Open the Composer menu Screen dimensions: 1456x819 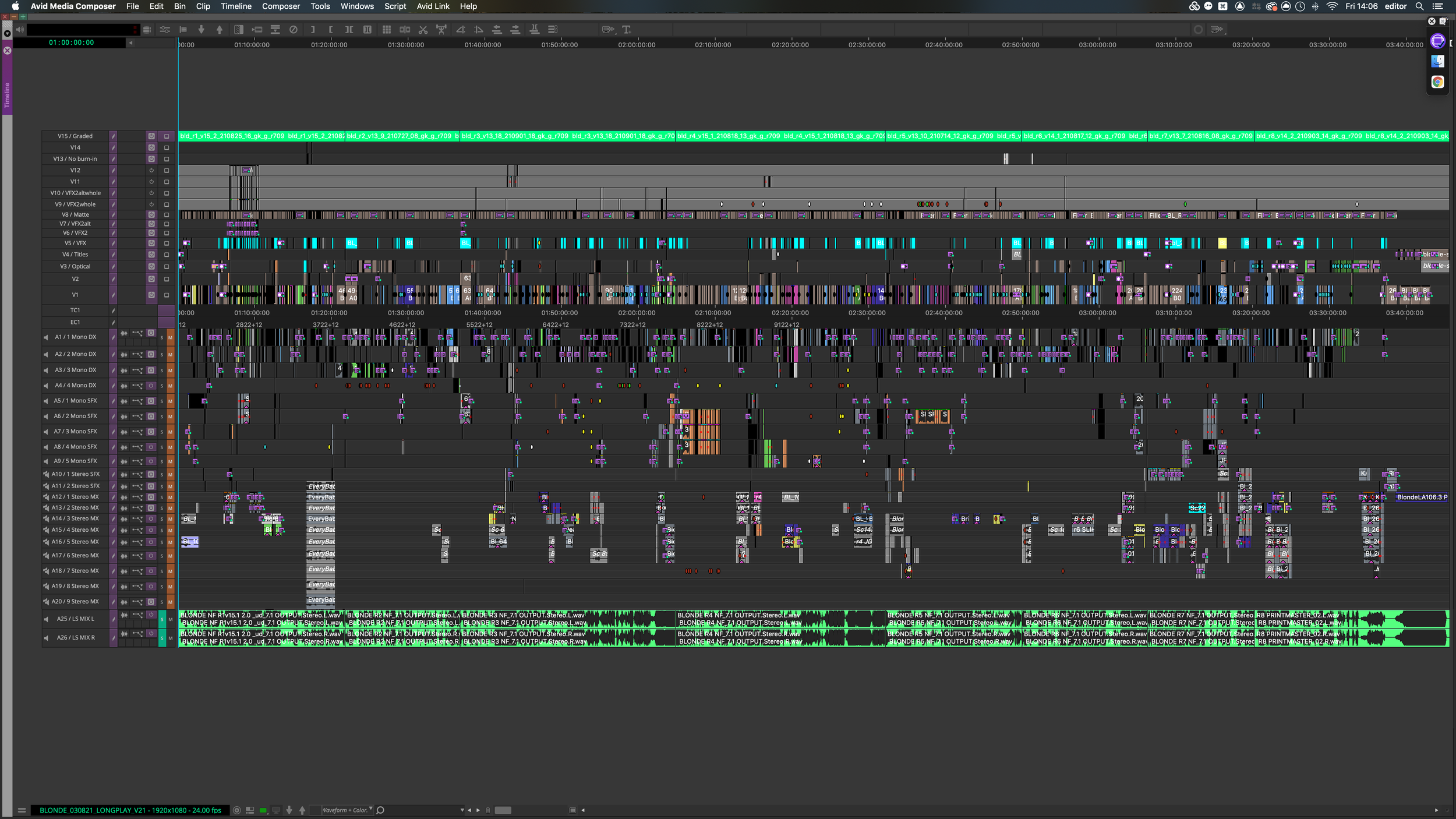[281, 6]
